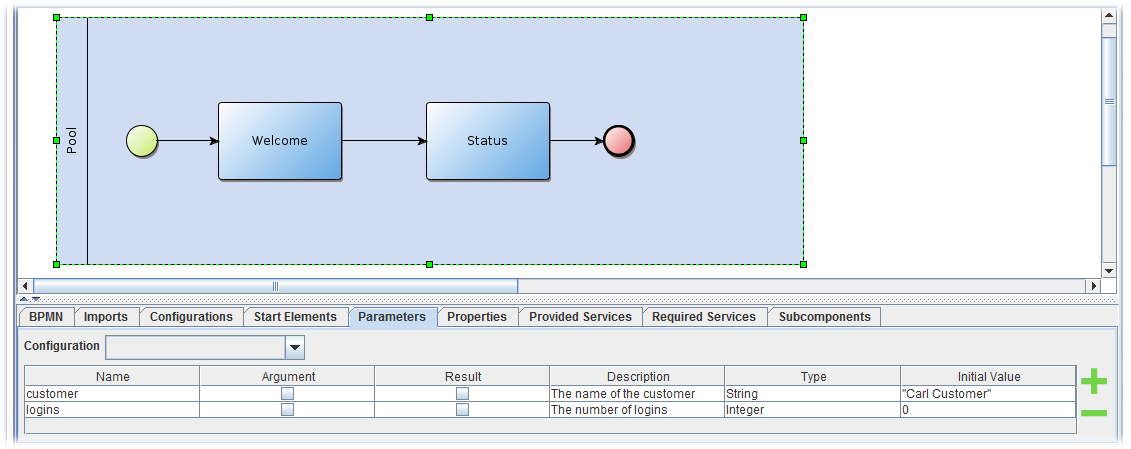
Task: Select the Welcome task node
Action: coord(280,141)
